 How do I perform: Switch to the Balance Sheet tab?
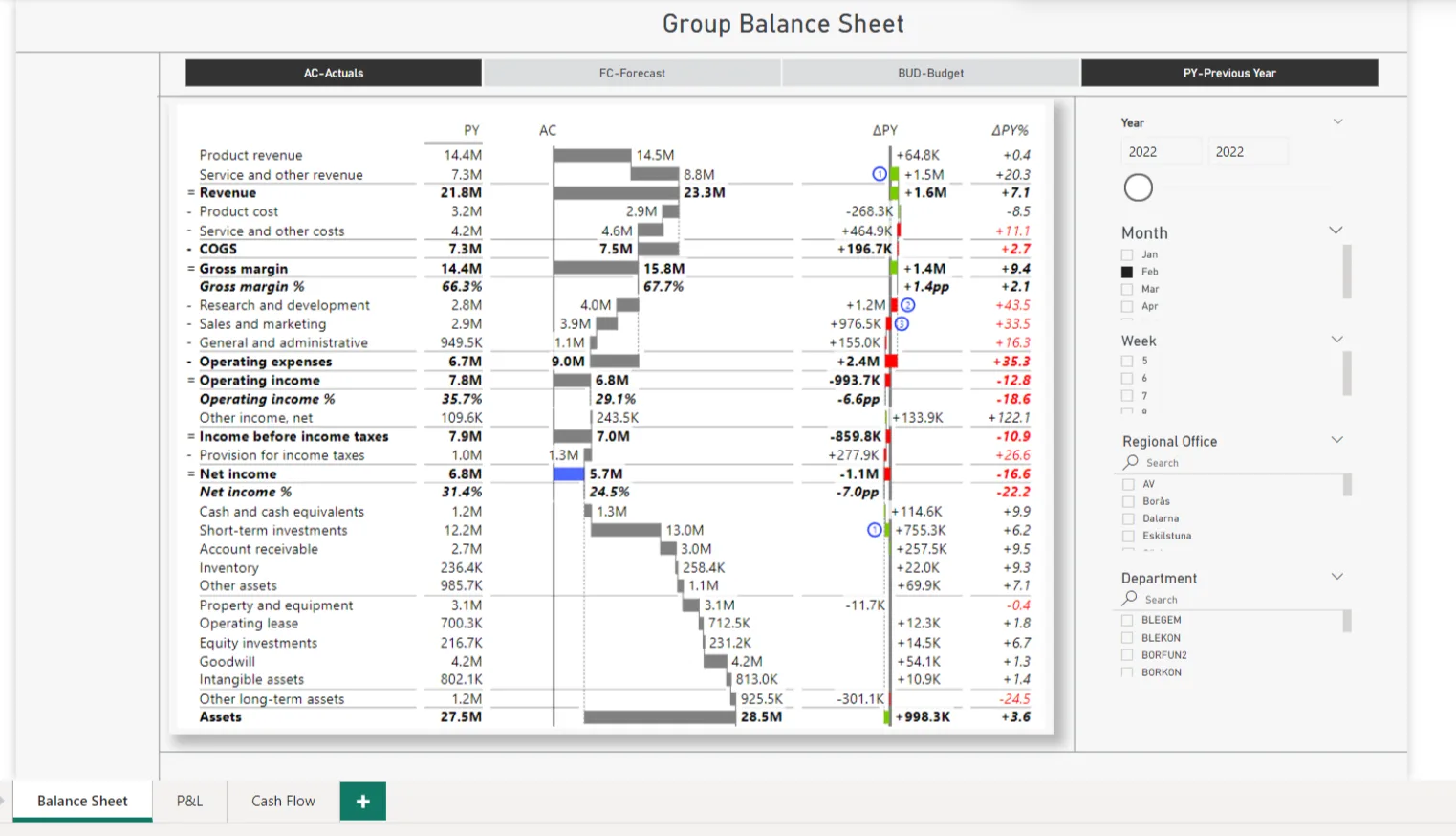pyautogui.click(x=82, y=802)
